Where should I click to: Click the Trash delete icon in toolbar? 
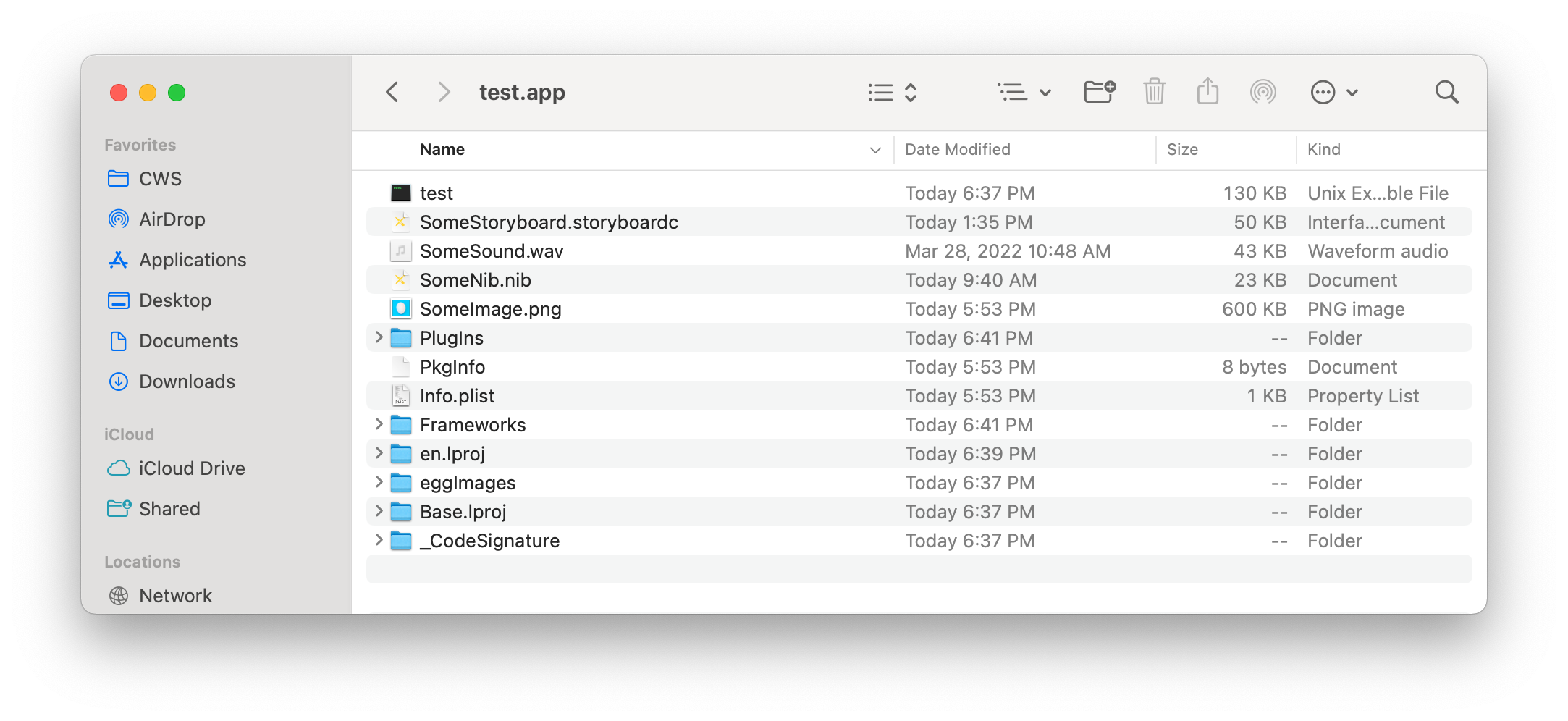coord(1154,92)
